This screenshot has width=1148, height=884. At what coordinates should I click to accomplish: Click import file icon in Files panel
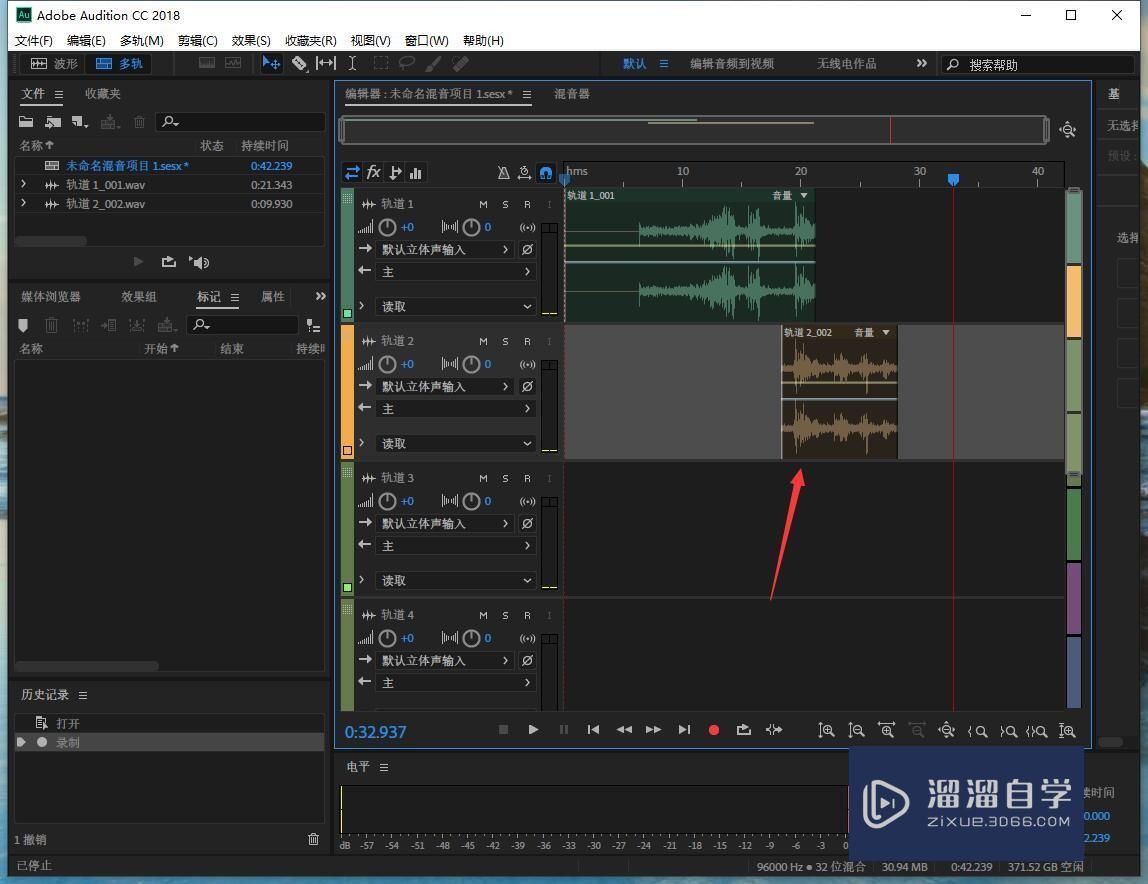53,122
